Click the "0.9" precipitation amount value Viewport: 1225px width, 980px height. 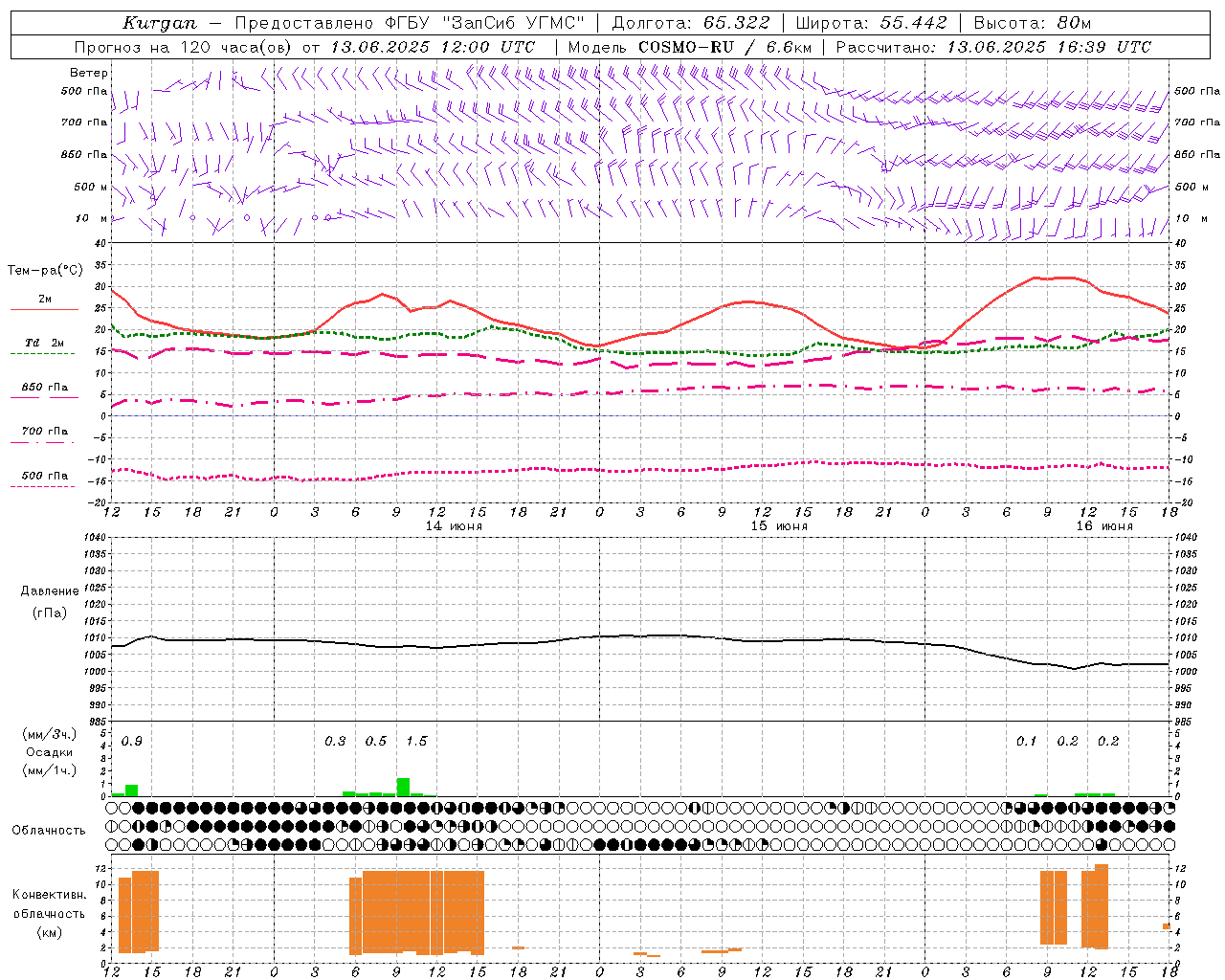click(x=132, y=742)
